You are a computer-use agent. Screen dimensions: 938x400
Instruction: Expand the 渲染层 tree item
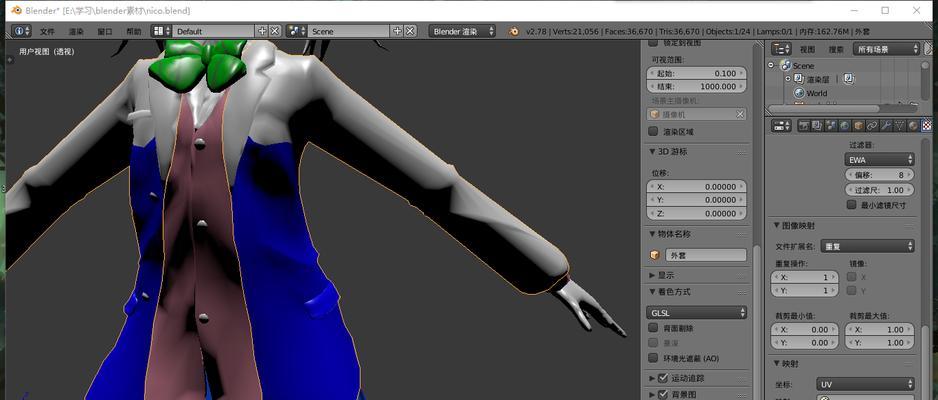[788, 78]
